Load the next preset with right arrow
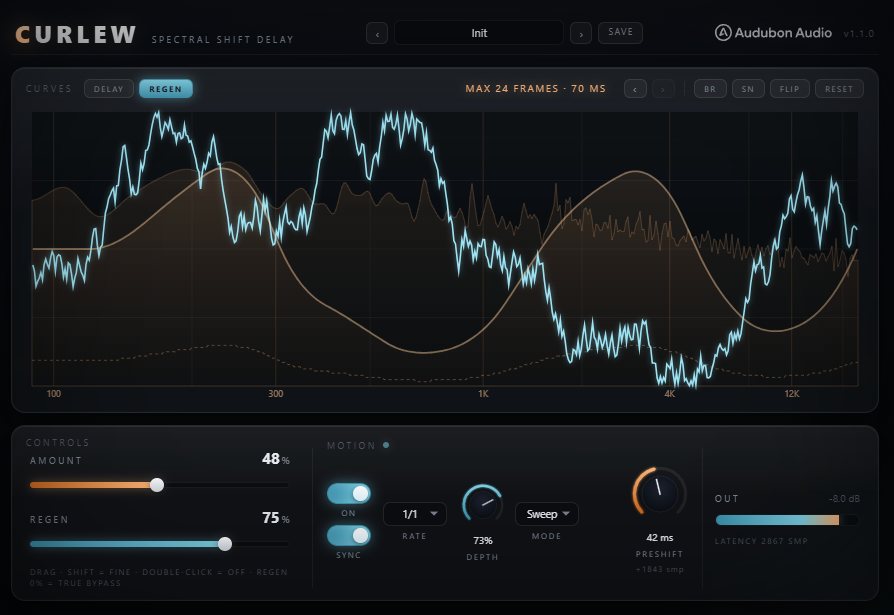Viewport: 894px width, 615px height. pos(580,33)
